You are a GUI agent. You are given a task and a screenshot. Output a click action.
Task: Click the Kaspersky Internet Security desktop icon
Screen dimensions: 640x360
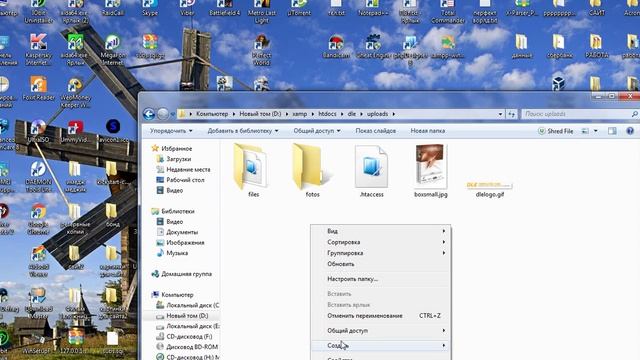[x=38, y=50]
